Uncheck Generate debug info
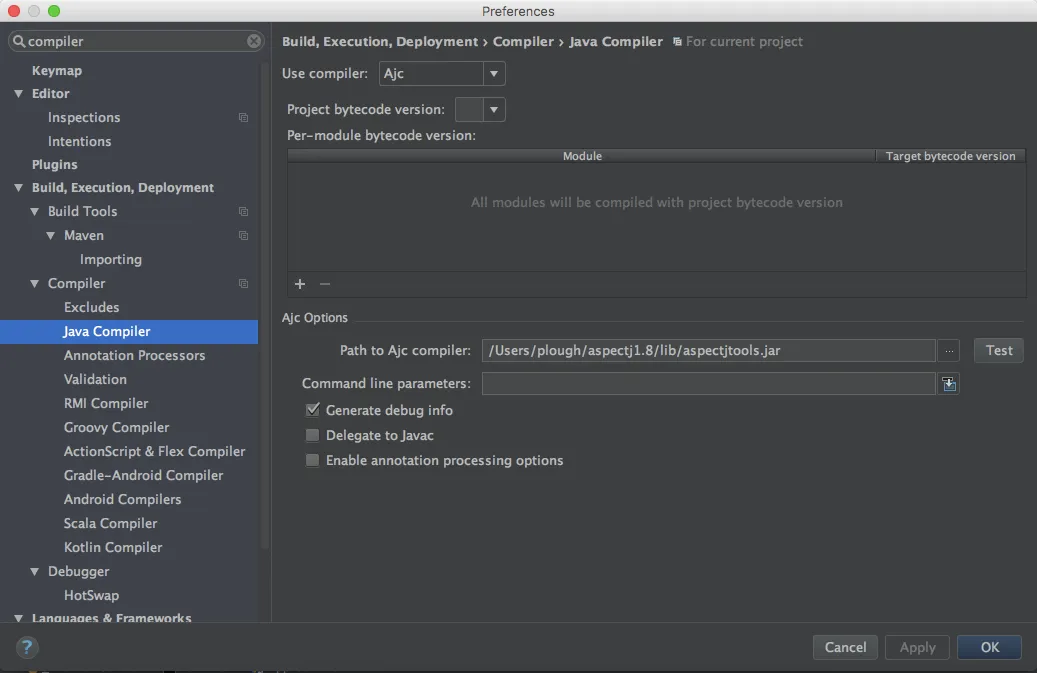Viewport: 1037px width, 673px height. point(312,410)
